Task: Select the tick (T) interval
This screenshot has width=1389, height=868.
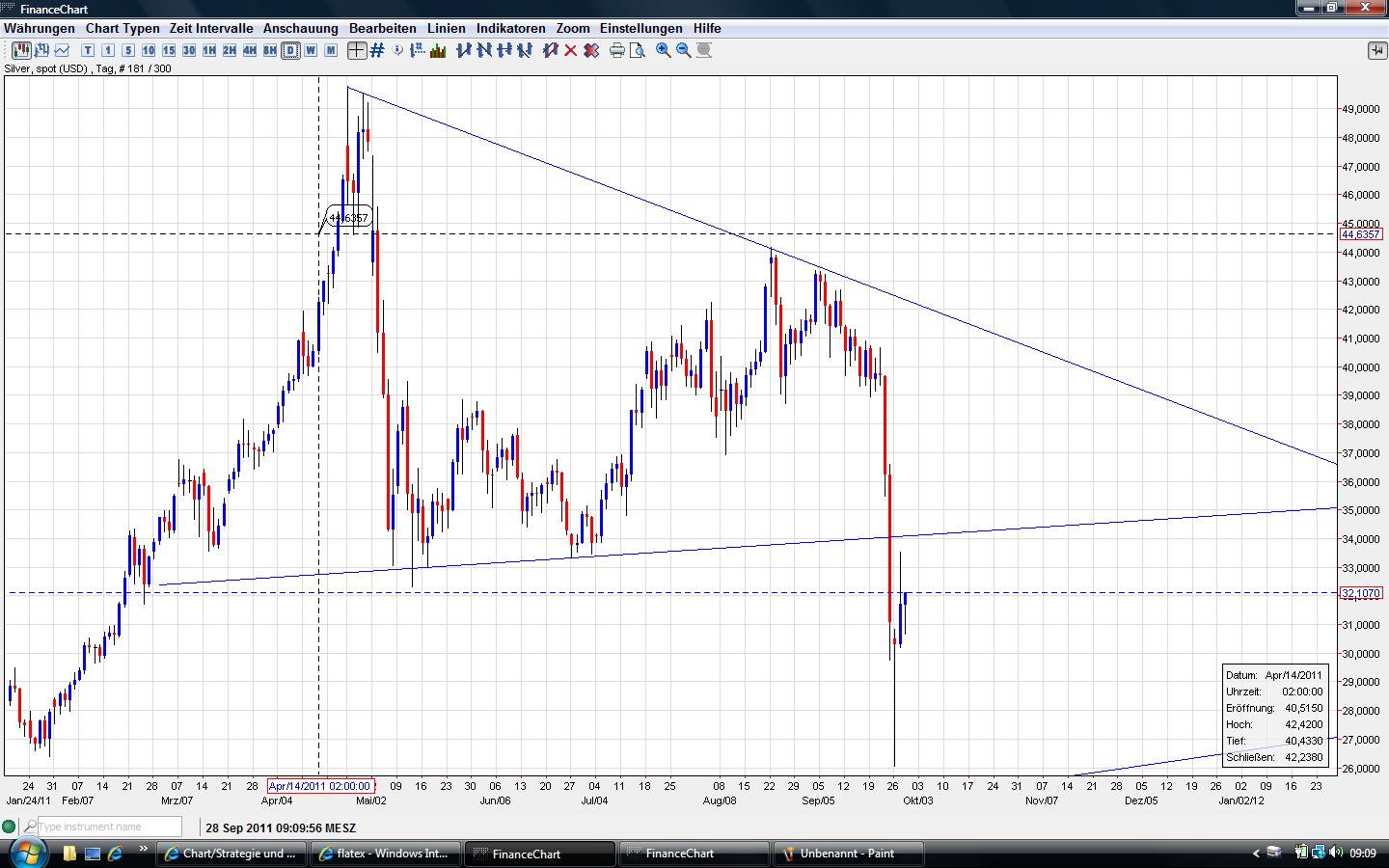Action: pyautogui.click(x=88, y=50)
